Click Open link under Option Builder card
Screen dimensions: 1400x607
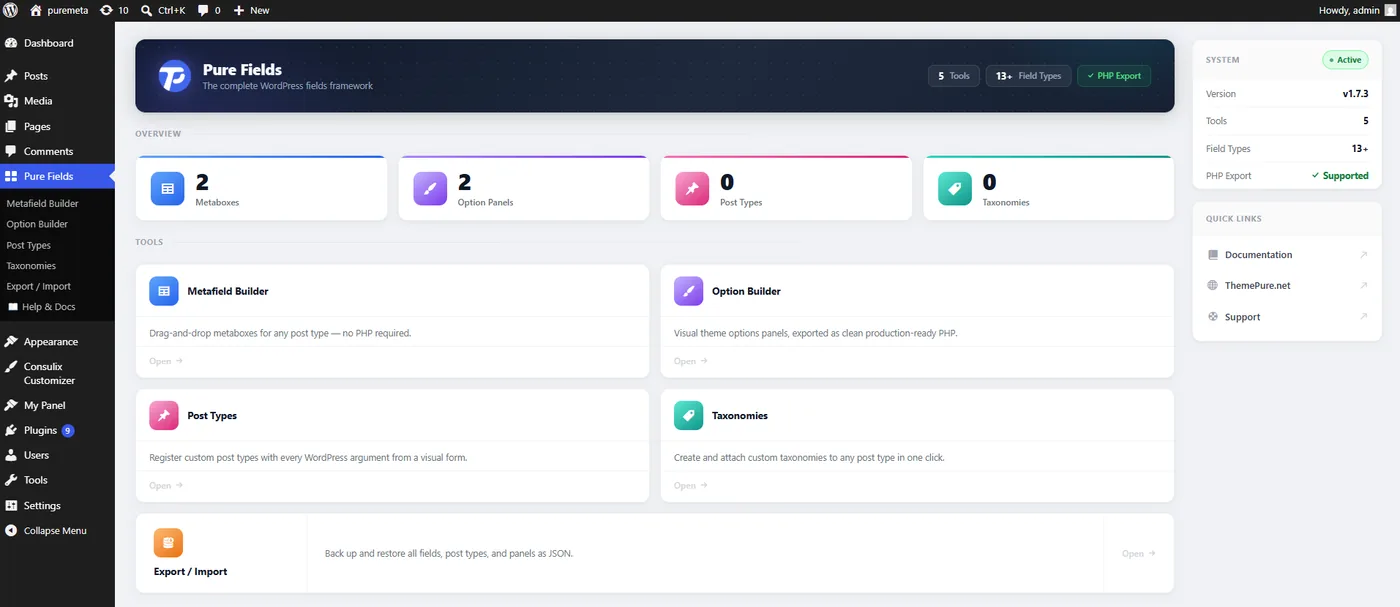(x=691, y=361)
